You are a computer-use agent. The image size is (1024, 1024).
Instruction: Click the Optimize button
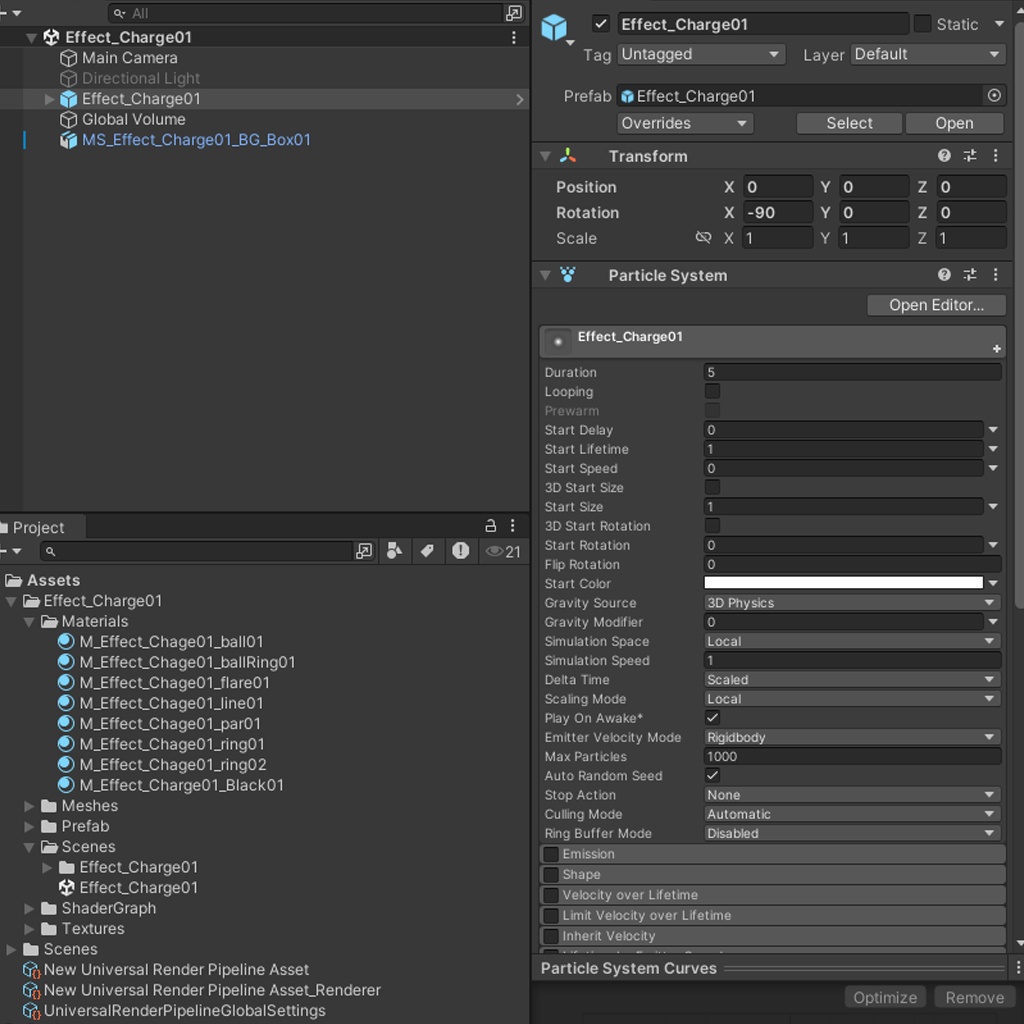click(x=884, y=997)
